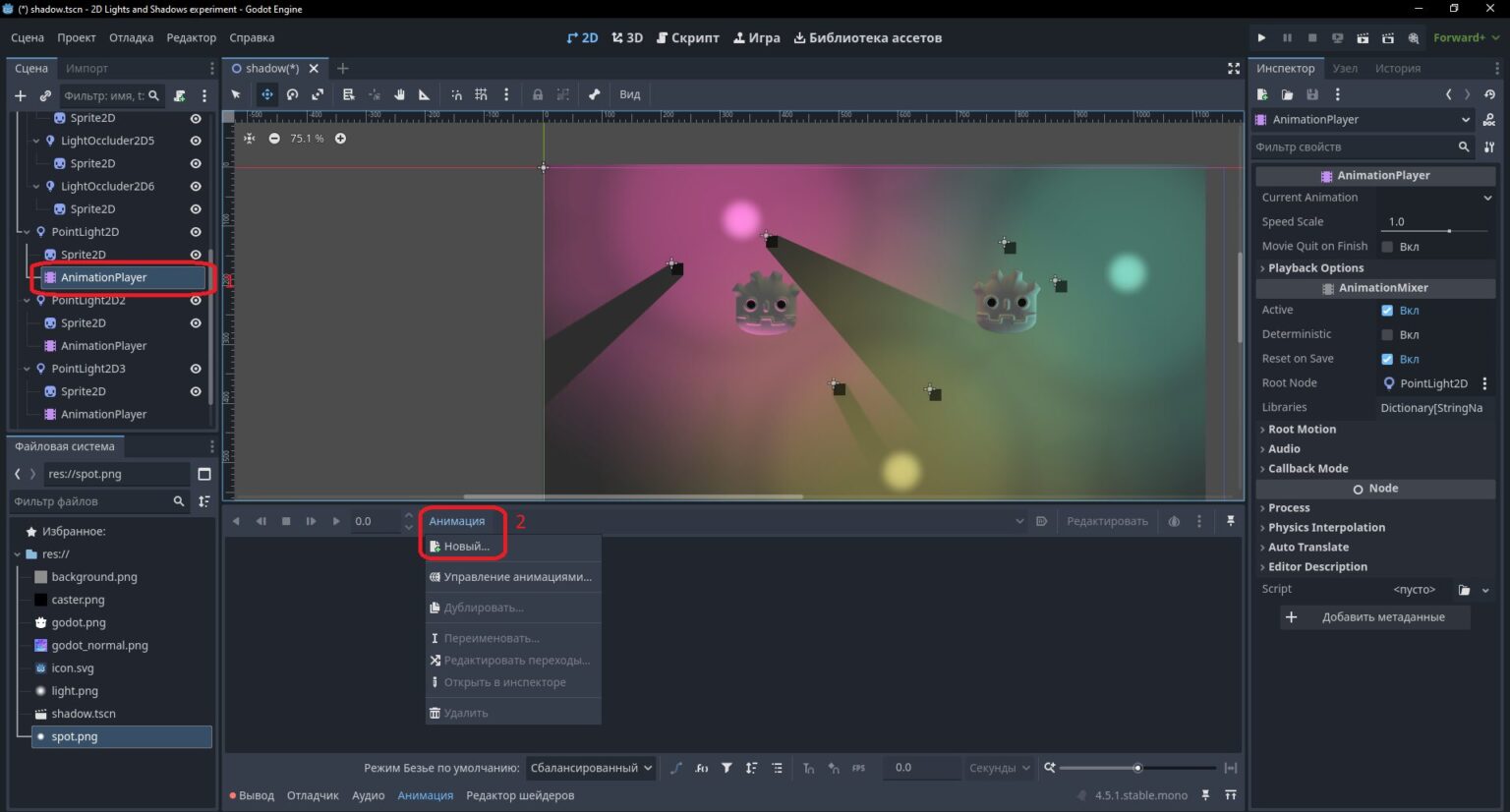The width and height of the screenshot is (1510, 812).
Task: Switch to the Узел tab
Action: (1345, 68)
